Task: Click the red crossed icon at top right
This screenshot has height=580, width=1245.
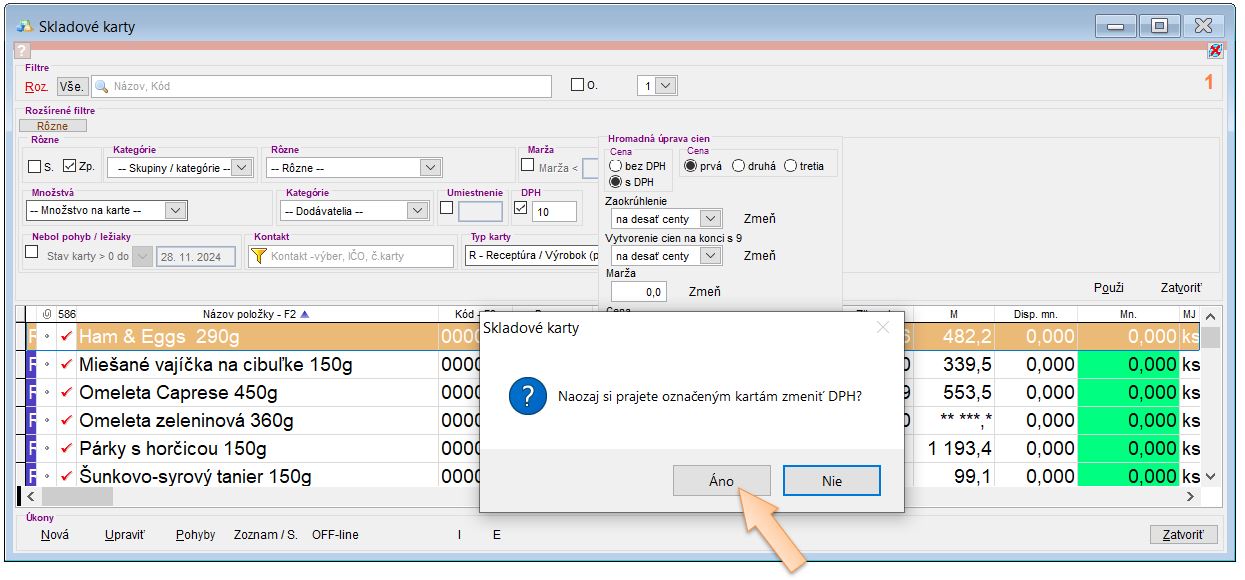Action: 1215,50
